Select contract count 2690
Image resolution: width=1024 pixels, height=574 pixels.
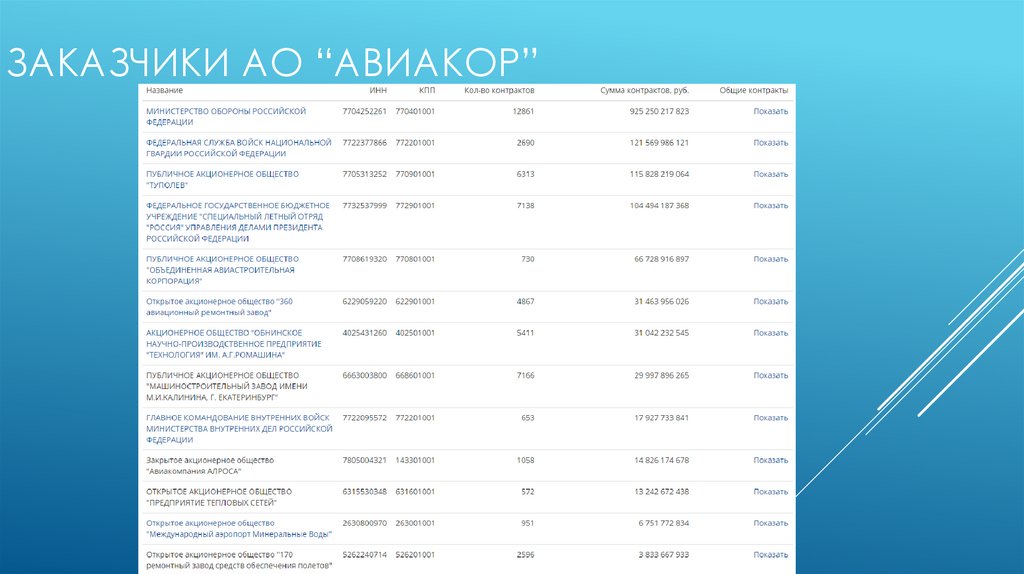[525, 142]
